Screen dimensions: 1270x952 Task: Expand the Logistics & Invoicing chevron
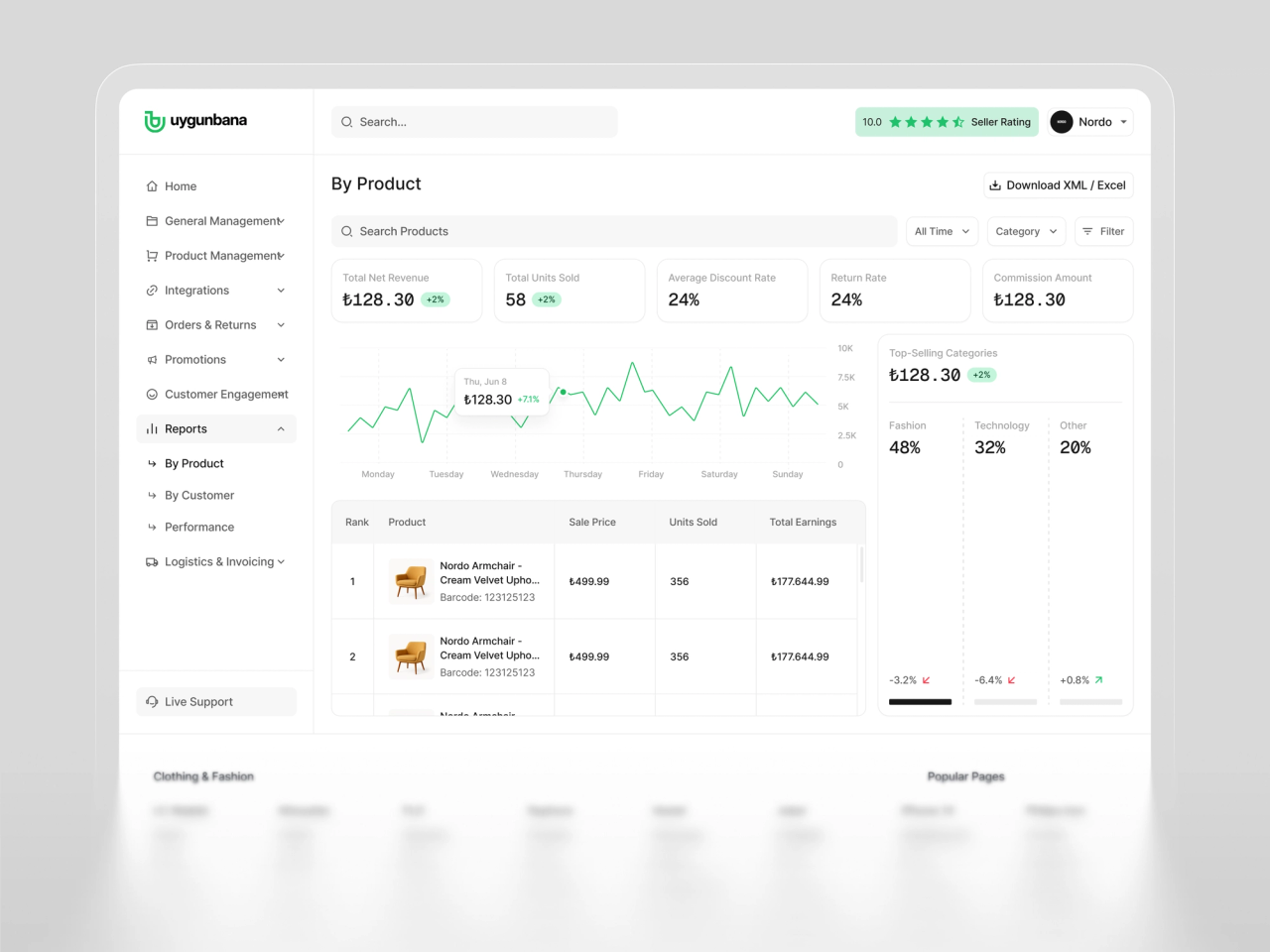click(281, 562)
